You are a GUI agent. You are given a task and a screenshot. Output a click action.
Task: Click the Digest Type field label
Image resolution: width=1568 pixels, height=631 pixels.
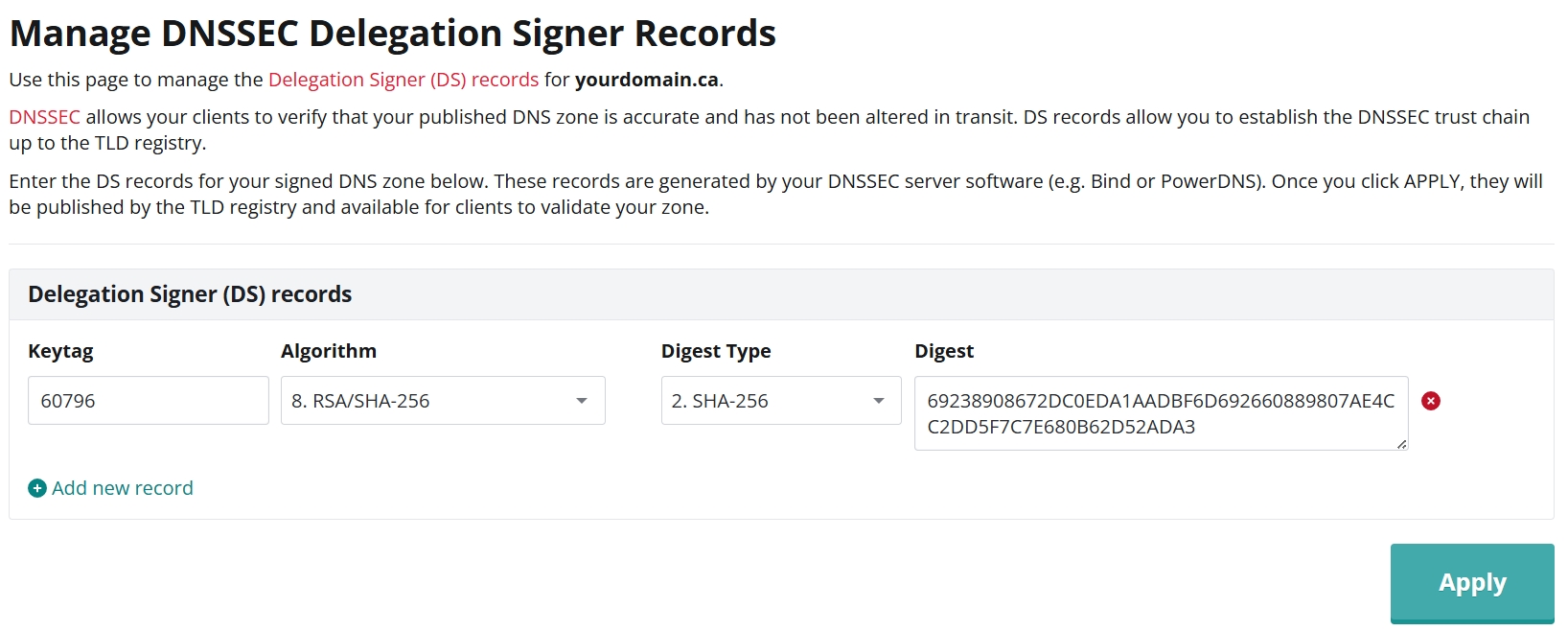tap(716, 351)
